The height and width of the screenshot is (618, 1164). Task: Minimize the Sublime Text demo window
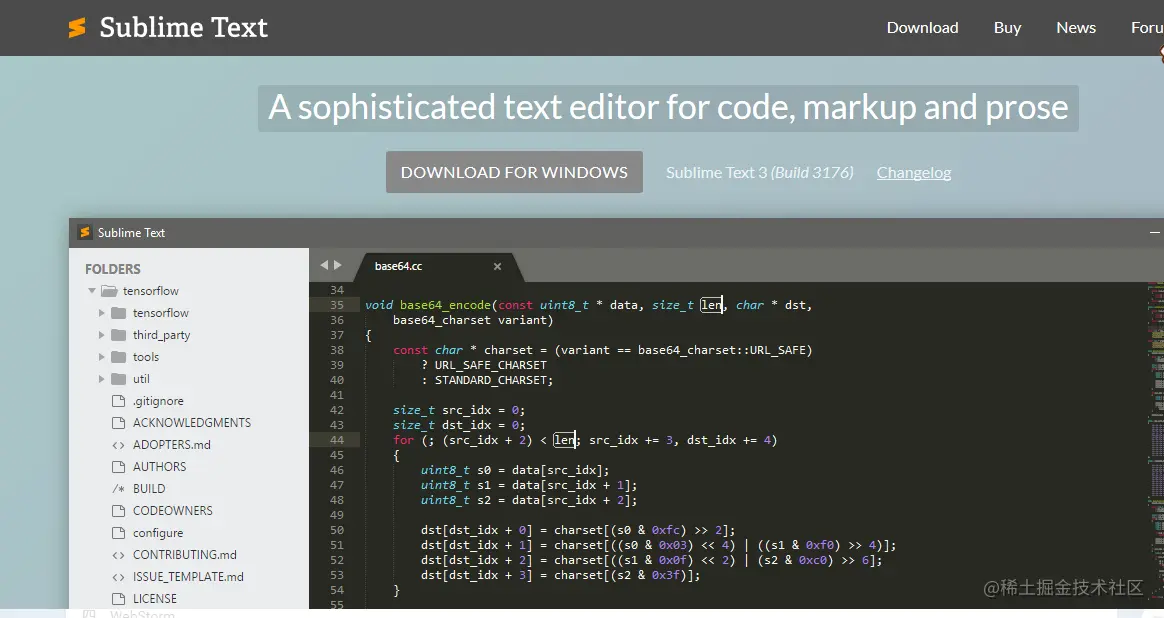(1154, 232)
